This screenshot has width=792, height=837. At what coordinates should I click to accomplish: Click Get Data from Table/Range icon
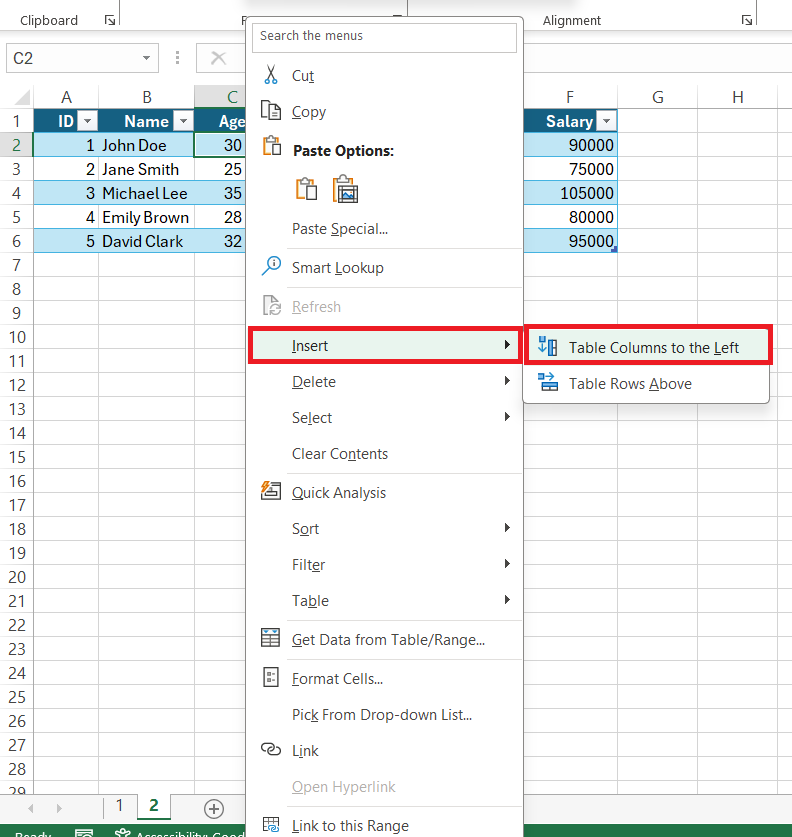pyautogui.click(x=271, y=639)
